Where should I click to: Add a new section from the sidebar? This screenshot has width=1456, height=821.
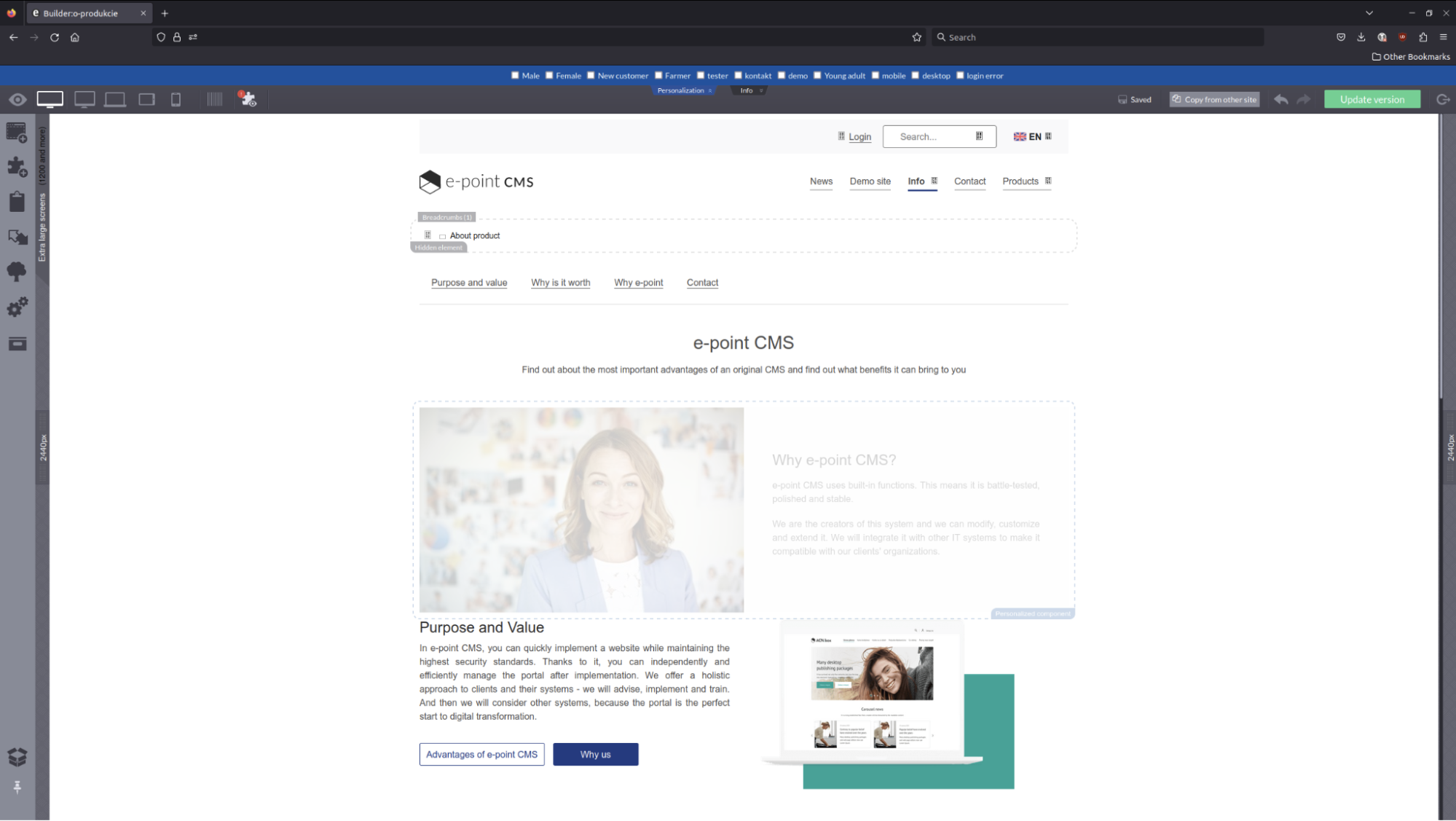click(16, 132)
